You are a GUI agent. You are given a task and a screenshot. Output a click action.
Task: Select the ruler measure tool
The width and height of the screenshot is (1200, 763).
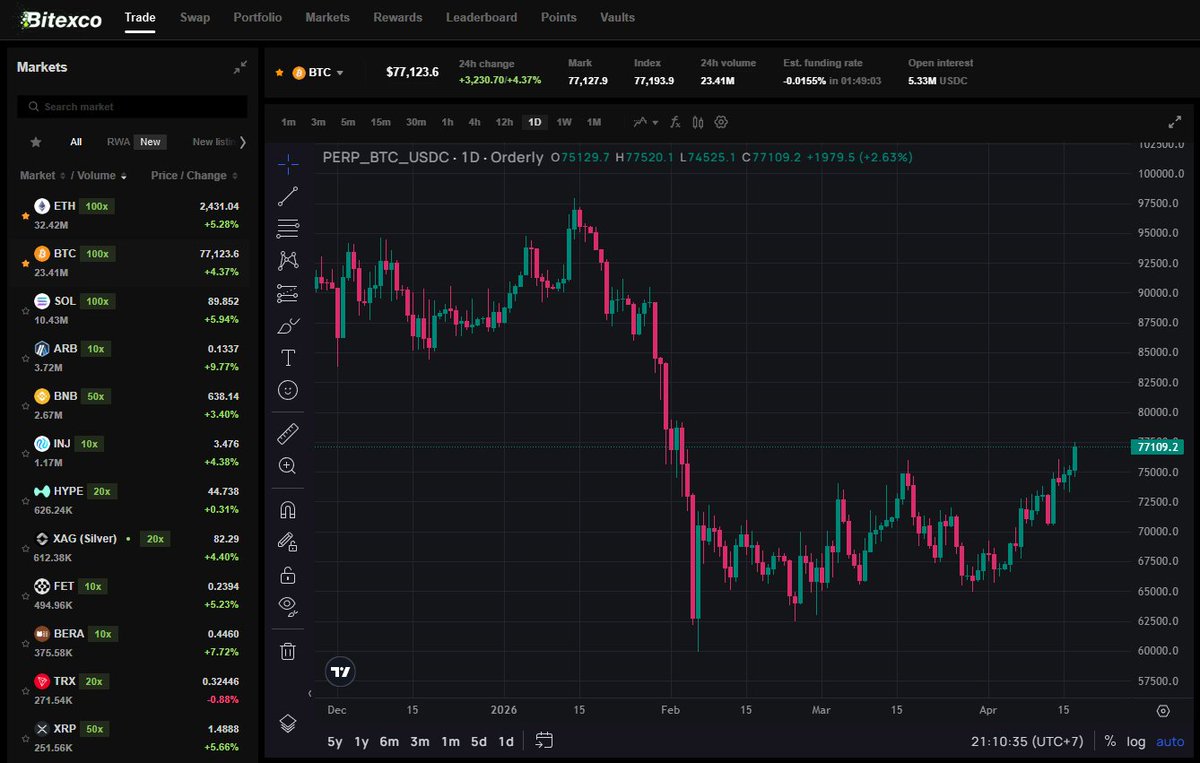288,434
